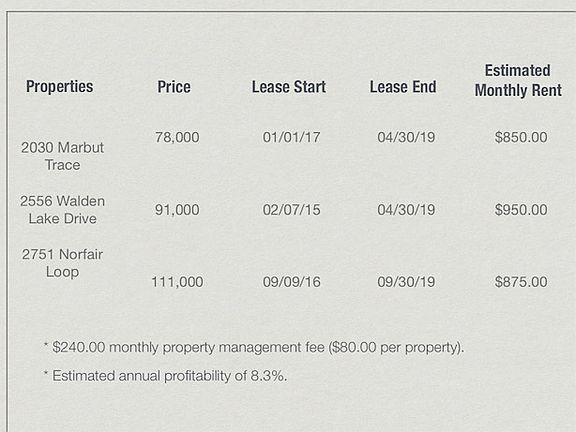Select the Lease Start column header

[289, 87]
